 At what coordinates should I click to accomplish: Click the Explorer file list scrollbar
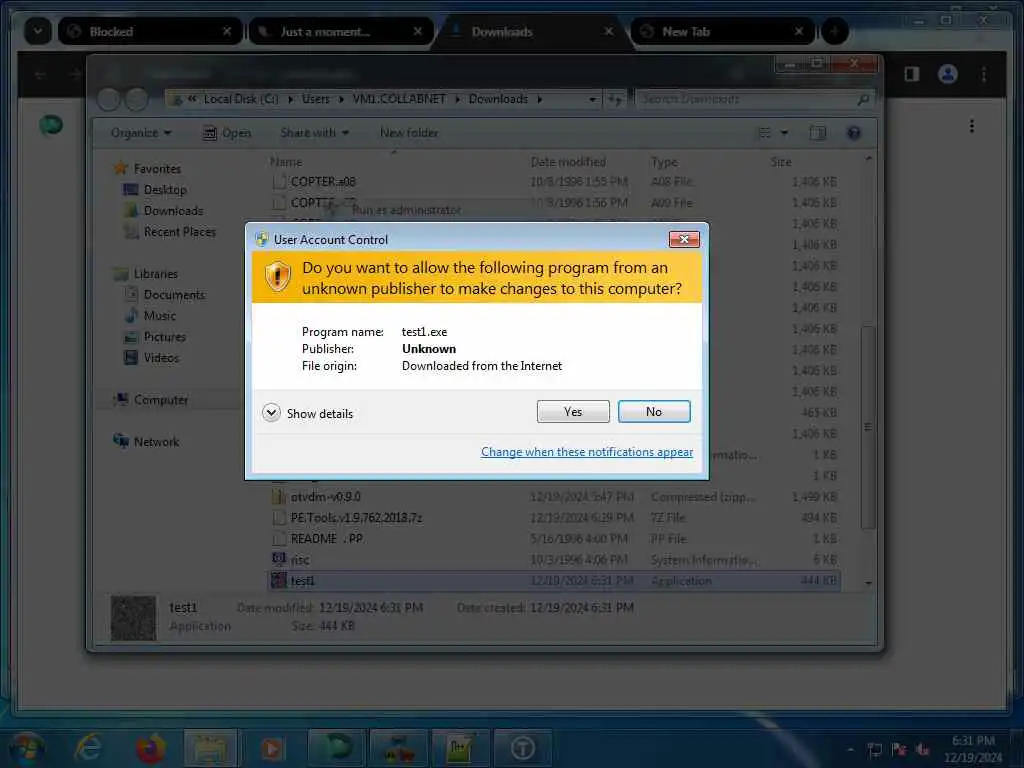pyautogui.click(x=868, y=426)
